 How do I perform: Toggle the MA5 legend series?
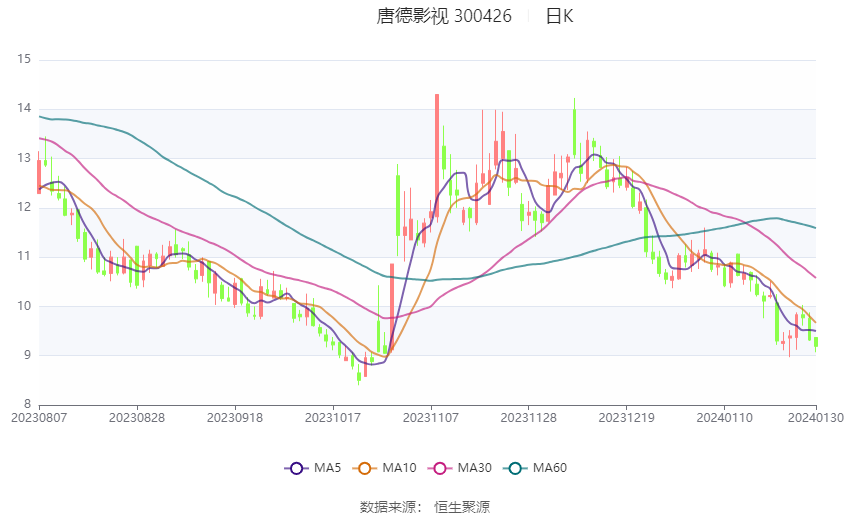pos(313,468)
